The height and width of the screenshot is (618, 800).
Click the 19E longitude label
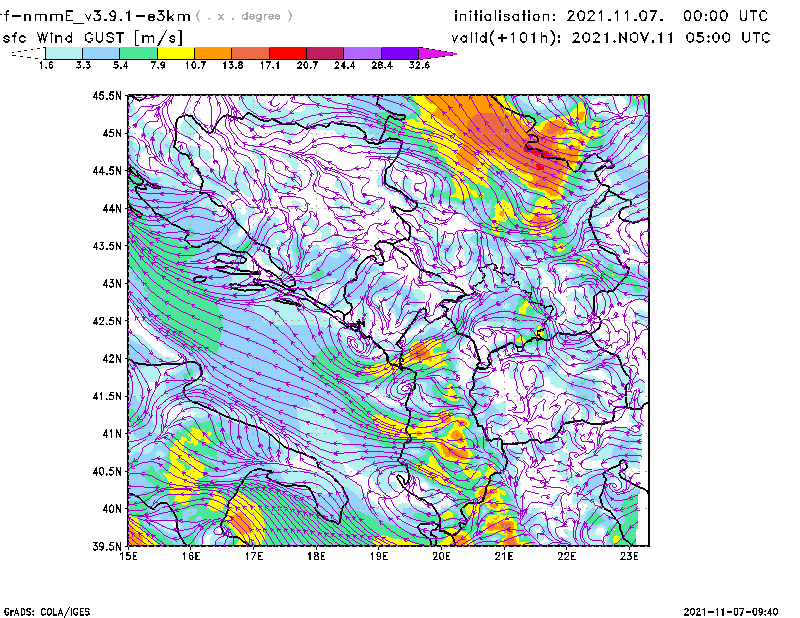coord(379,556)
